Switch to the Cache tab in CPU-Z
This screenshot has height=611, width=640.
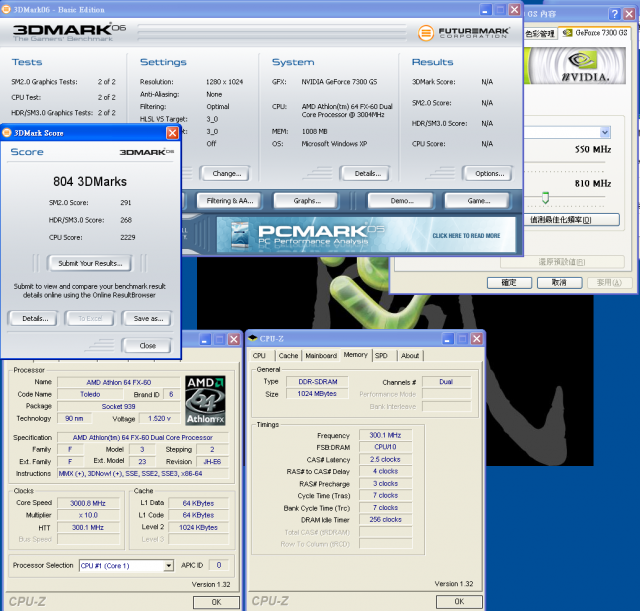pyautogui.click(x=288, y=355)
